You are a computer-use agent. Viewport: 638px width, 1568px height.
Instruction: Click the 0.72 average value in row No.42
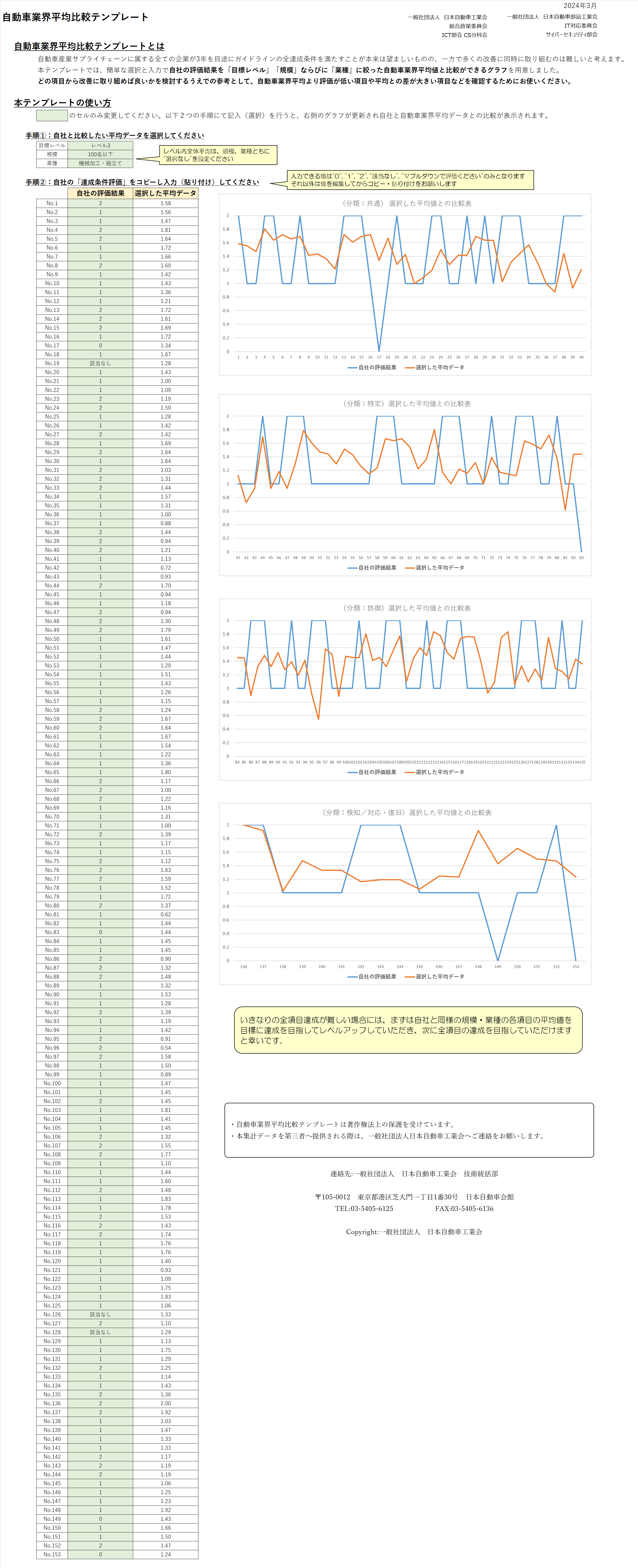pyautogui.click(x=165, y=568)
